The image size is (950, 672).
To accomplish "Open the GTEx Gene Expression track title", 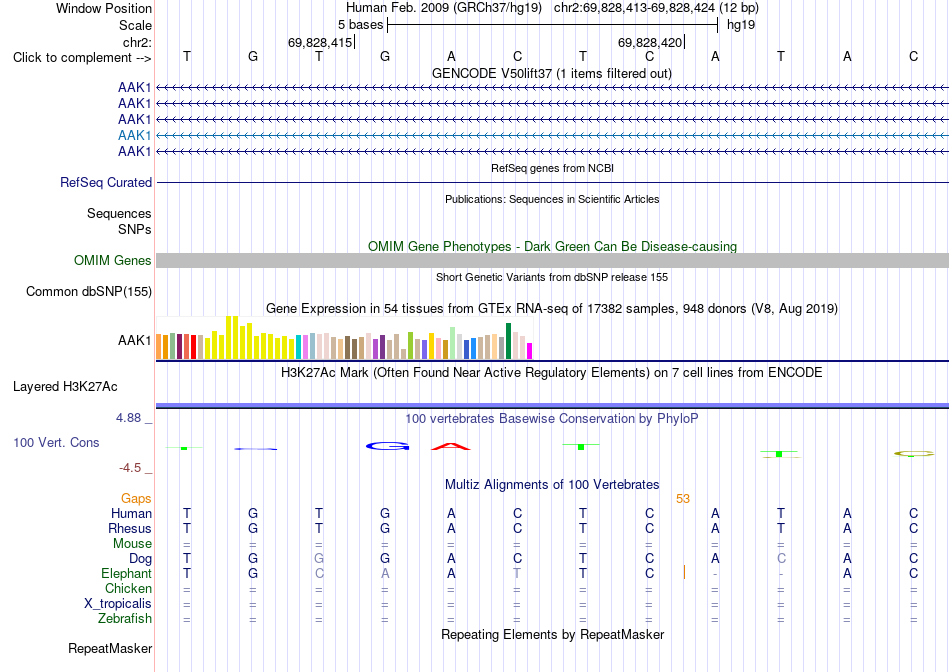I will click(x=551, y=308).
